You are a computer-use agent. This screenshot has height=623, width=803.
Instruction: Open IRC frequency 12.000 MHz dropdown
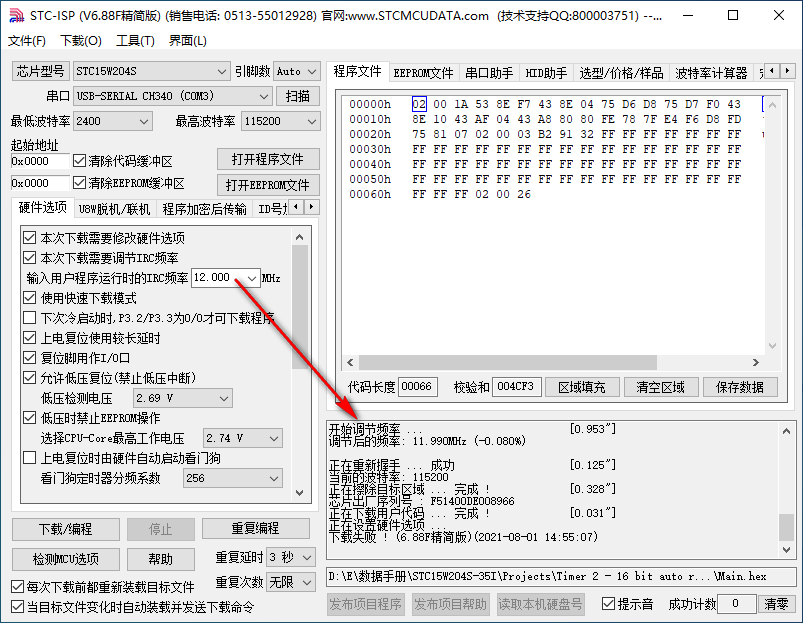click(225, 278)
